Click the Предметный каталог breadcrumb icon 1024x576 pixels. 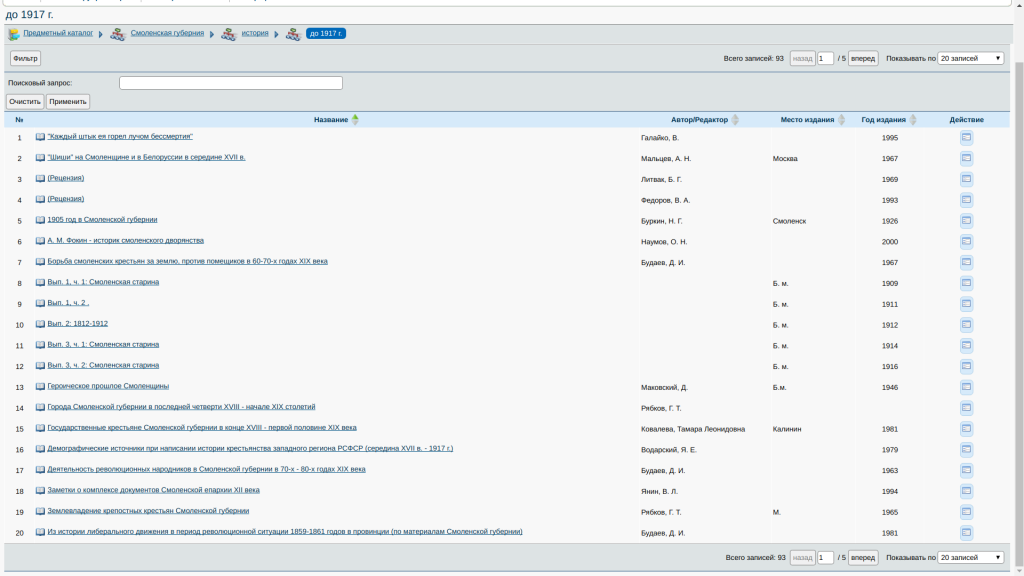point(14,34)
